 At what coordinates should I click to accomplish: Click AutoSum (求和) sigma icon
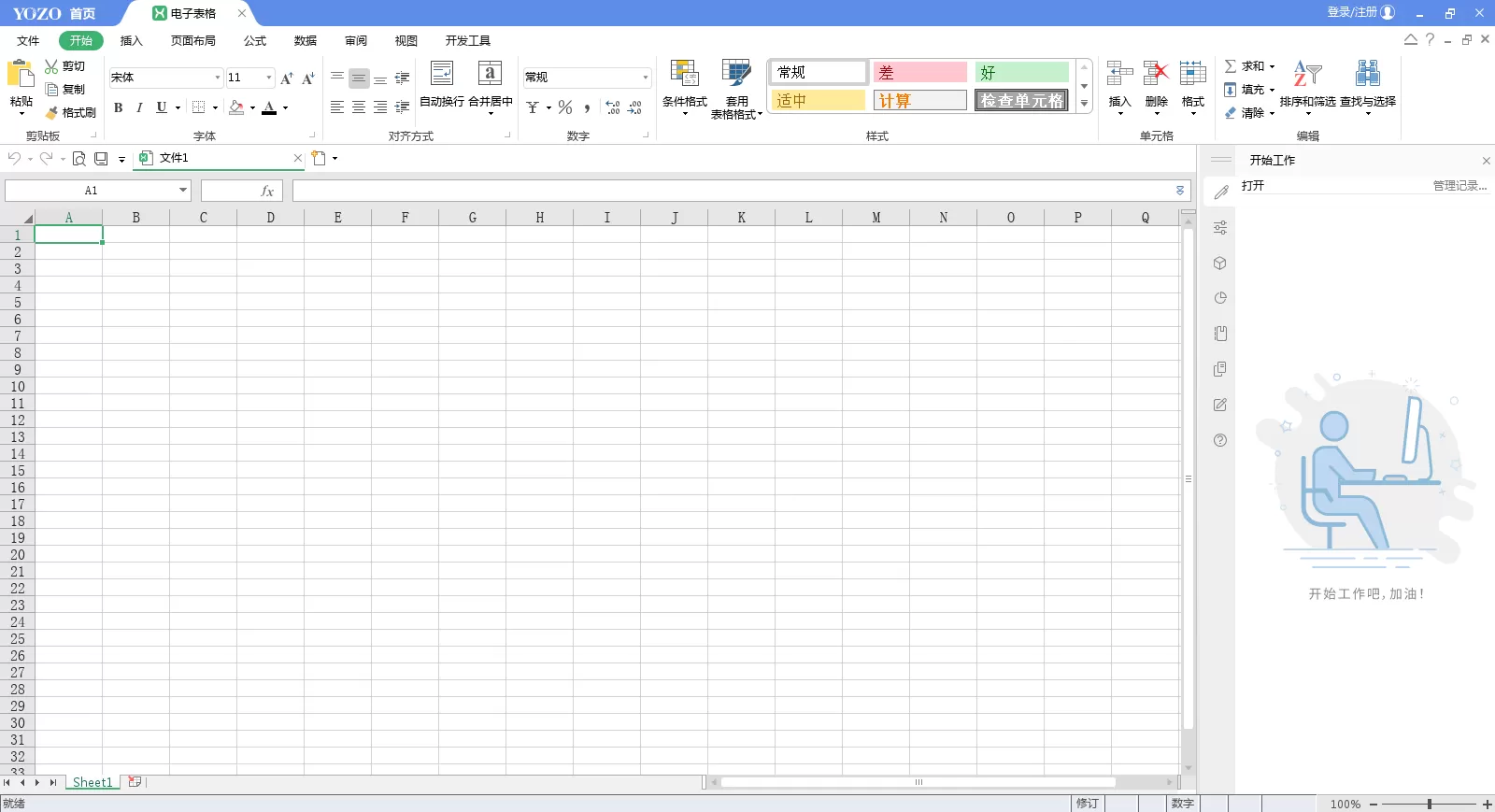pos(1231,66)
